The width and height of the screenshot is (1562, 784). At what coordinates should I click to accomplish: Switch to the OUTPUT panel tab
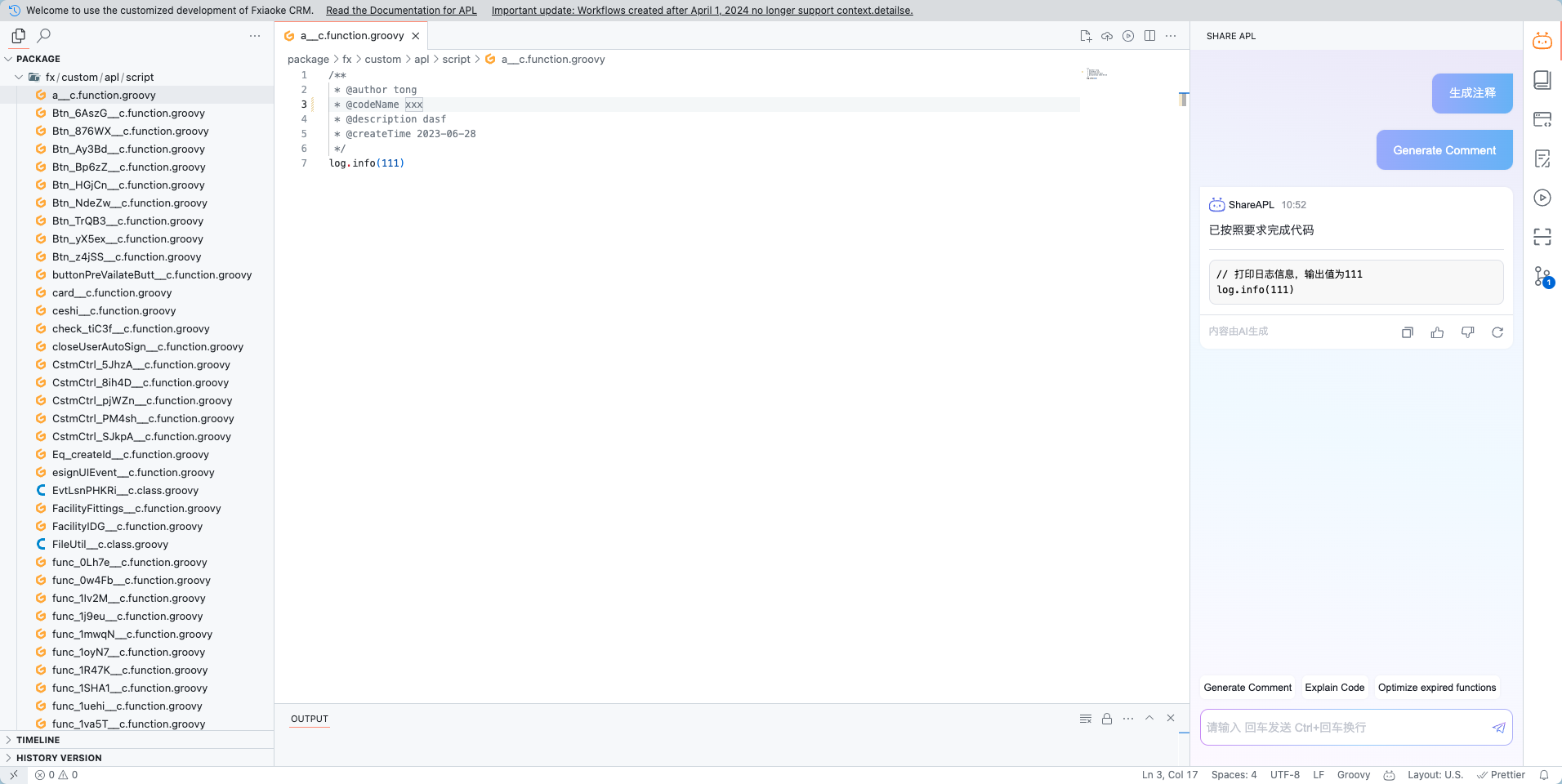point(310,719)
